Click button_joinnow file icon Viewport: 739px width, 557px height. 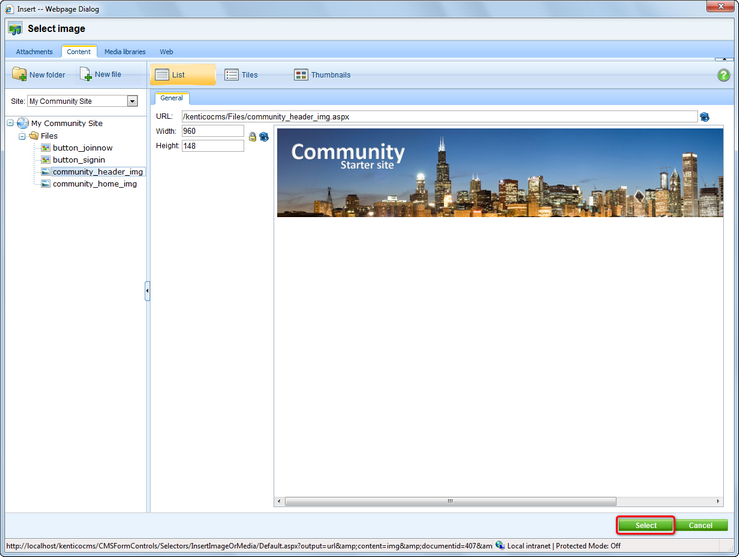[46, 147]
